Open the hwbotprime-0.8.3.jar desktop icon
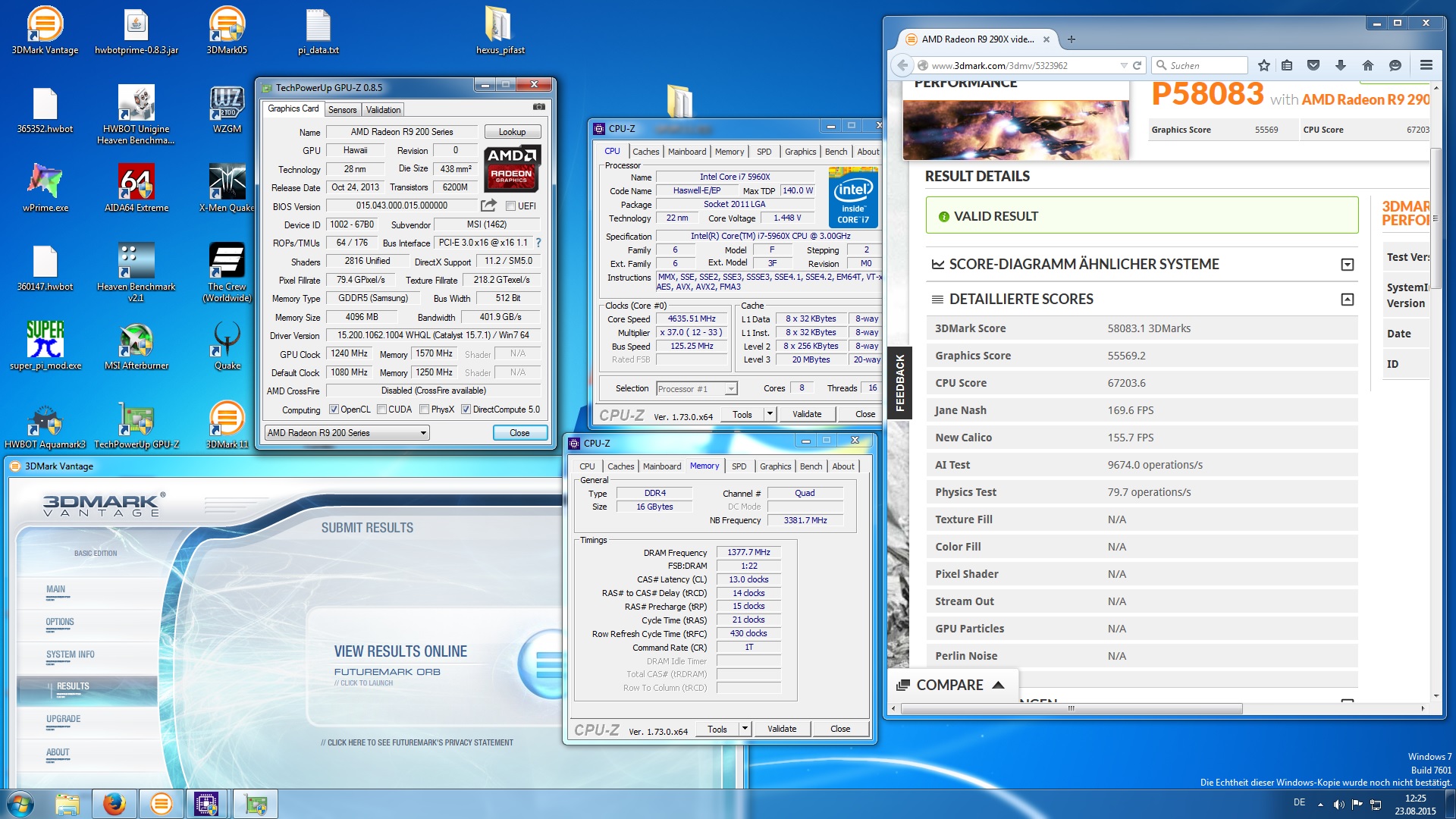This screenshot has height=819, width=1456. point(136,30)
